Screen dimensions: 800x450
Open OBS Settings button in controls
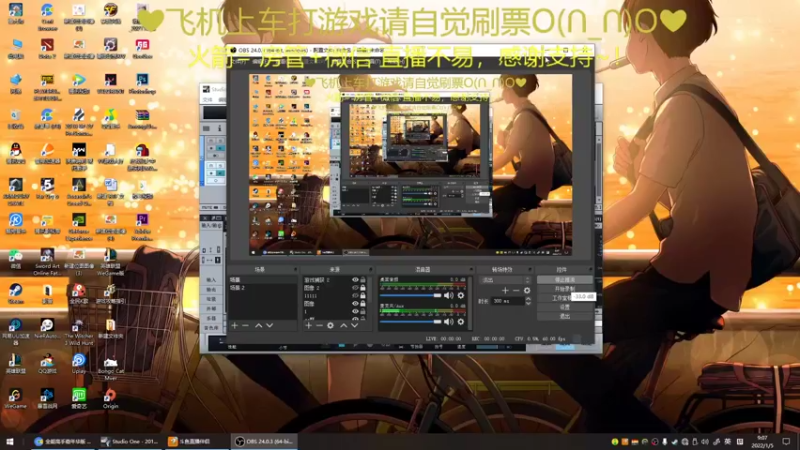[x=565, y=307]
